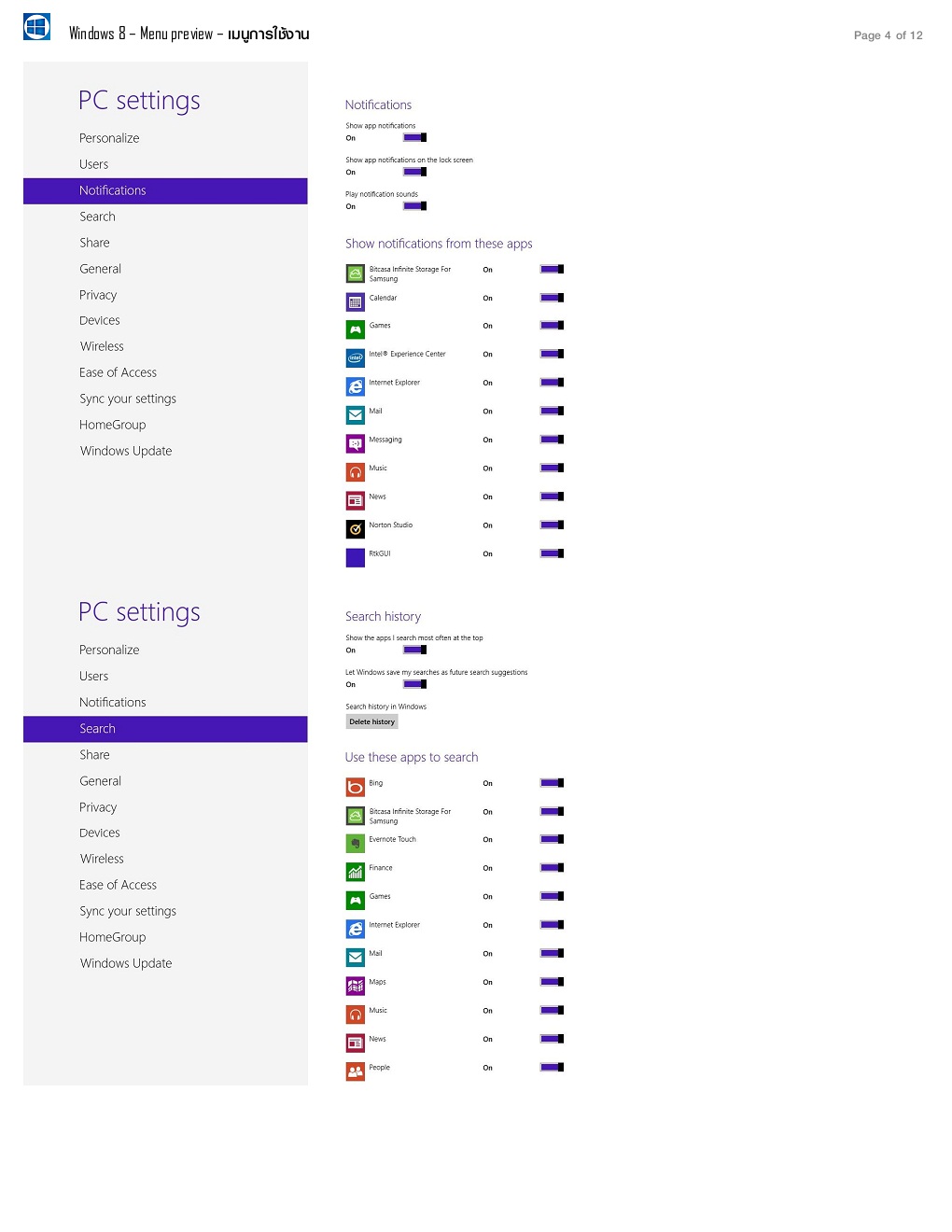Click the Intel Experience Center icon
Screen dimensions: 952x1232
click(356, 358)
